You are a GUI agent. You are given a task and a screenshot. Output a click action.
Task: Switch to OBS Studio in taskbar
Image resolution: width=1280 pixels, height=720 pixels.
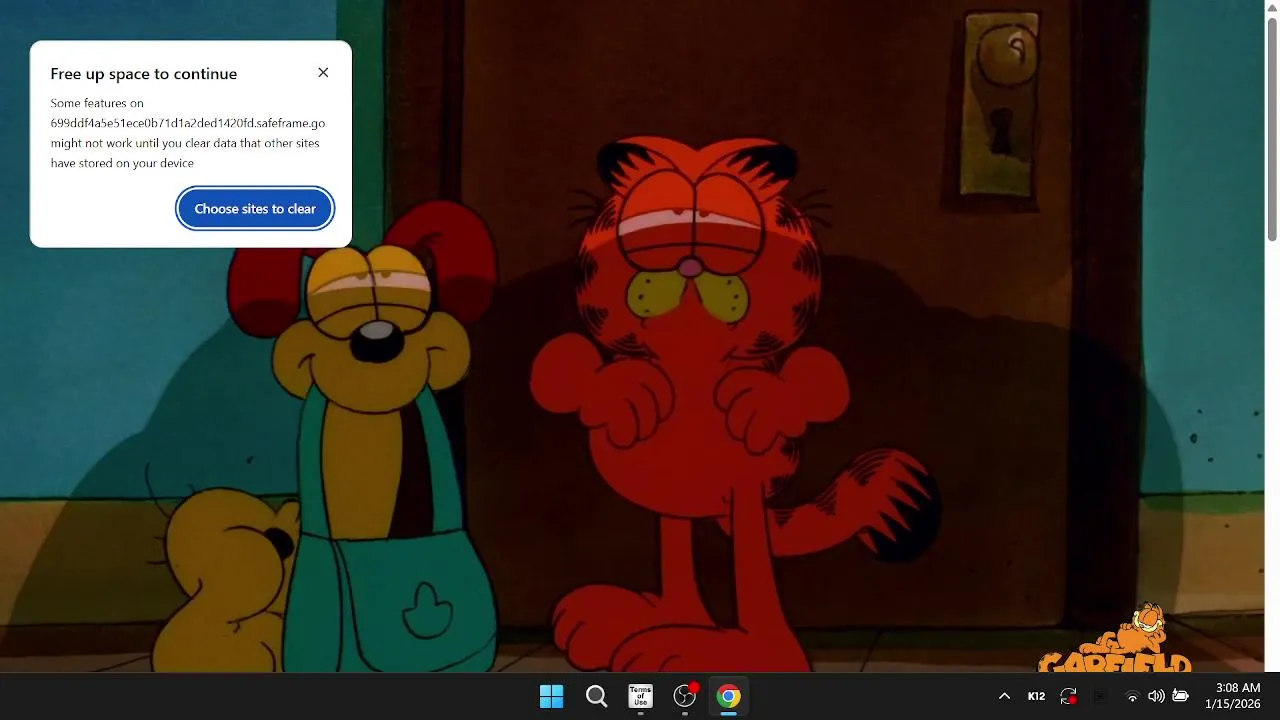(685, 696)
